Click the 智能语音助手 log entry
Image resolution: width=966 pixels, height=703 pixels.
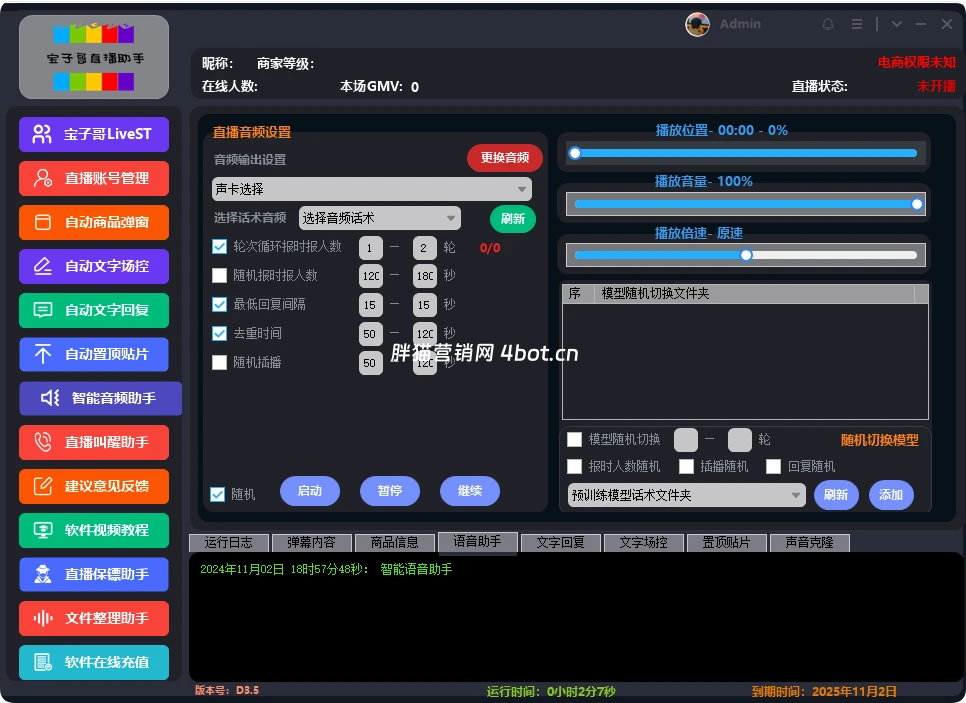click(414, 569)
